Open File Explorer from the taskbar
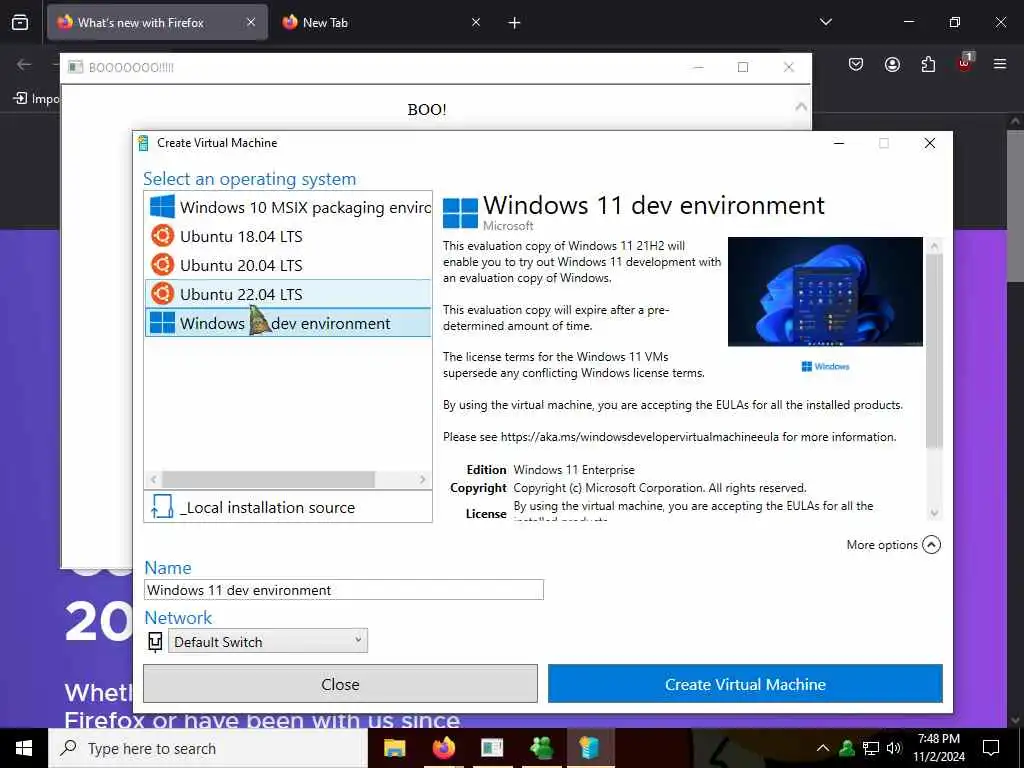 click(x=394, y=748)
